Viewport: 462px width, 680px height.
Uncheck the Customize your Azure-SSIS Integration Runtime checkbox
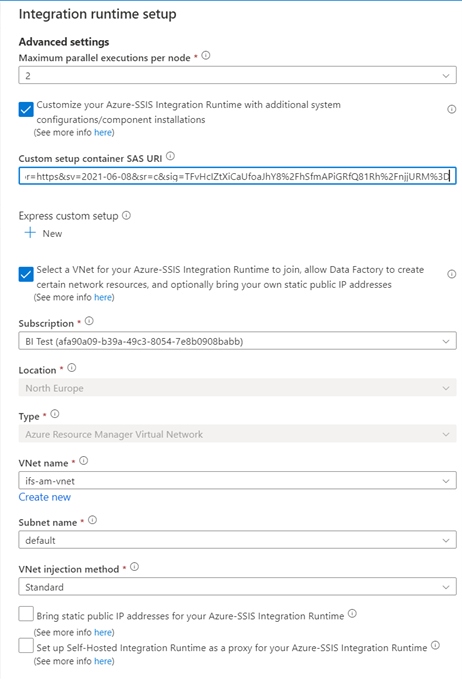26,109
